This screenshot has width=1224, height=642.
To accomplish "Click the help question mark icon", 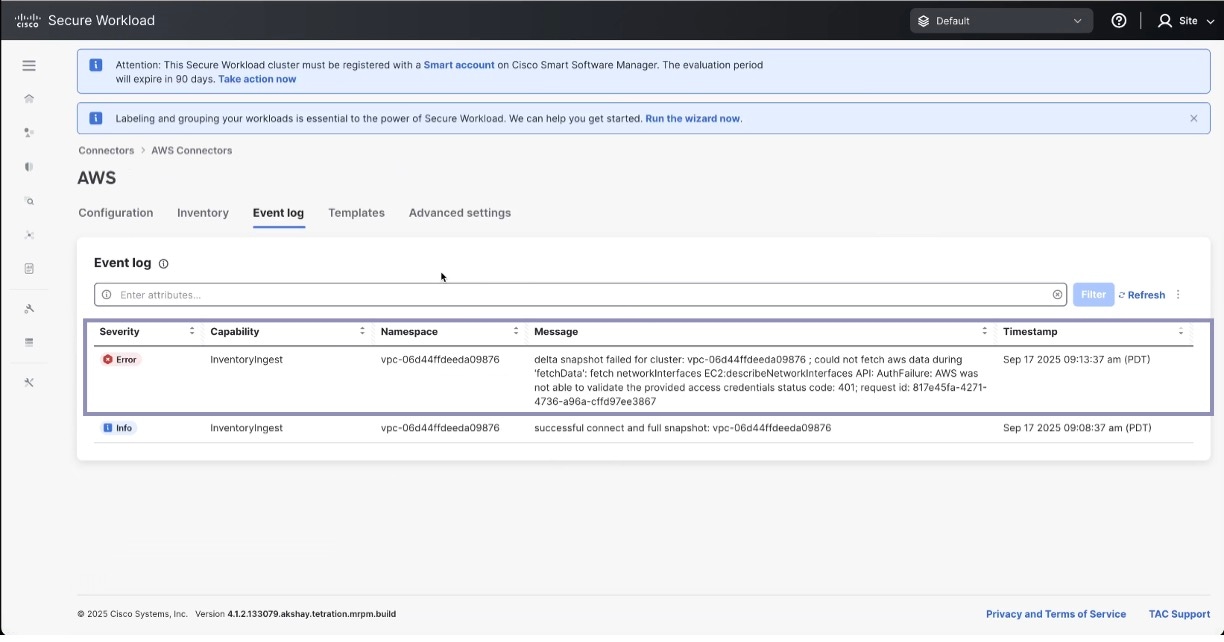I will coord(1119,21).
